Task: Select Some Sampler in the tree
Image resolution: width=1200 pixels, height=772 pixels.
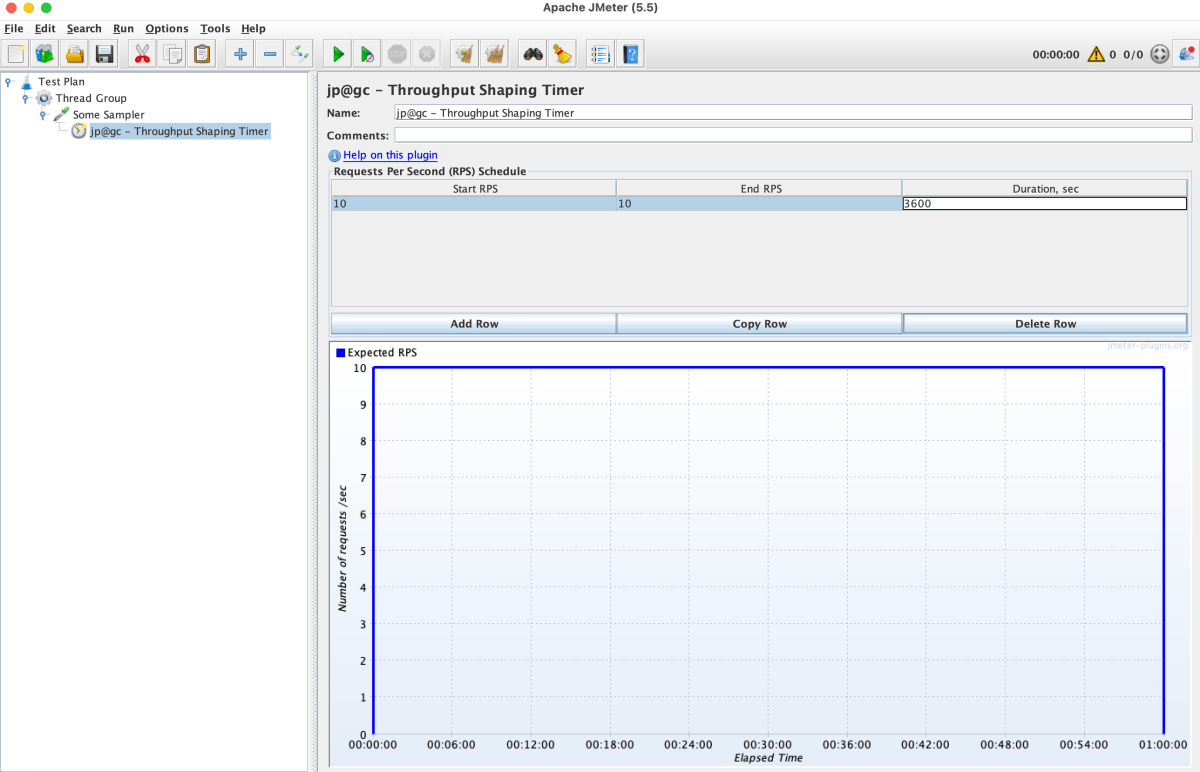Action: tap(108, 115)
